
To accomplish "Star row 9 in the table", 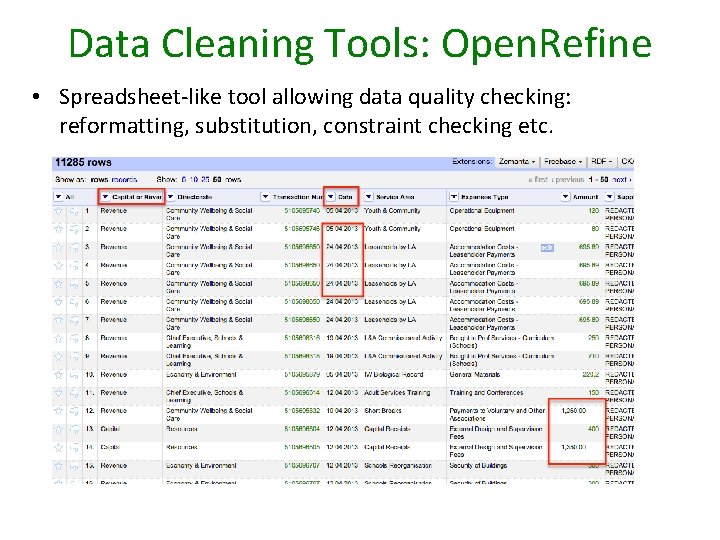I will pos(58,357).
